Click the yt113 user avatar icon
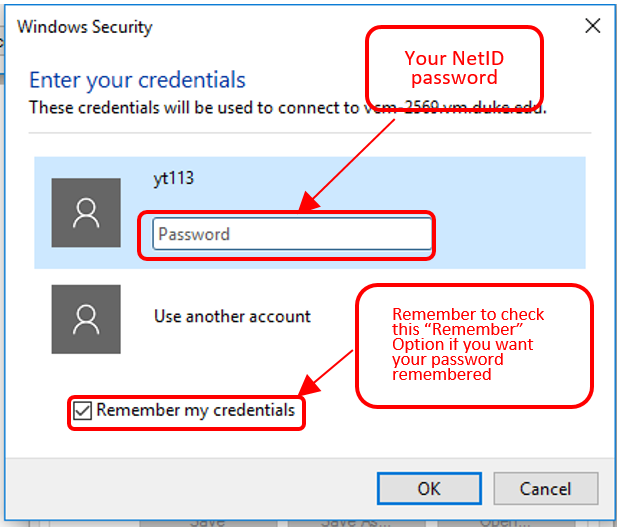This screenshot has width=617, height=527. point(86,213)
